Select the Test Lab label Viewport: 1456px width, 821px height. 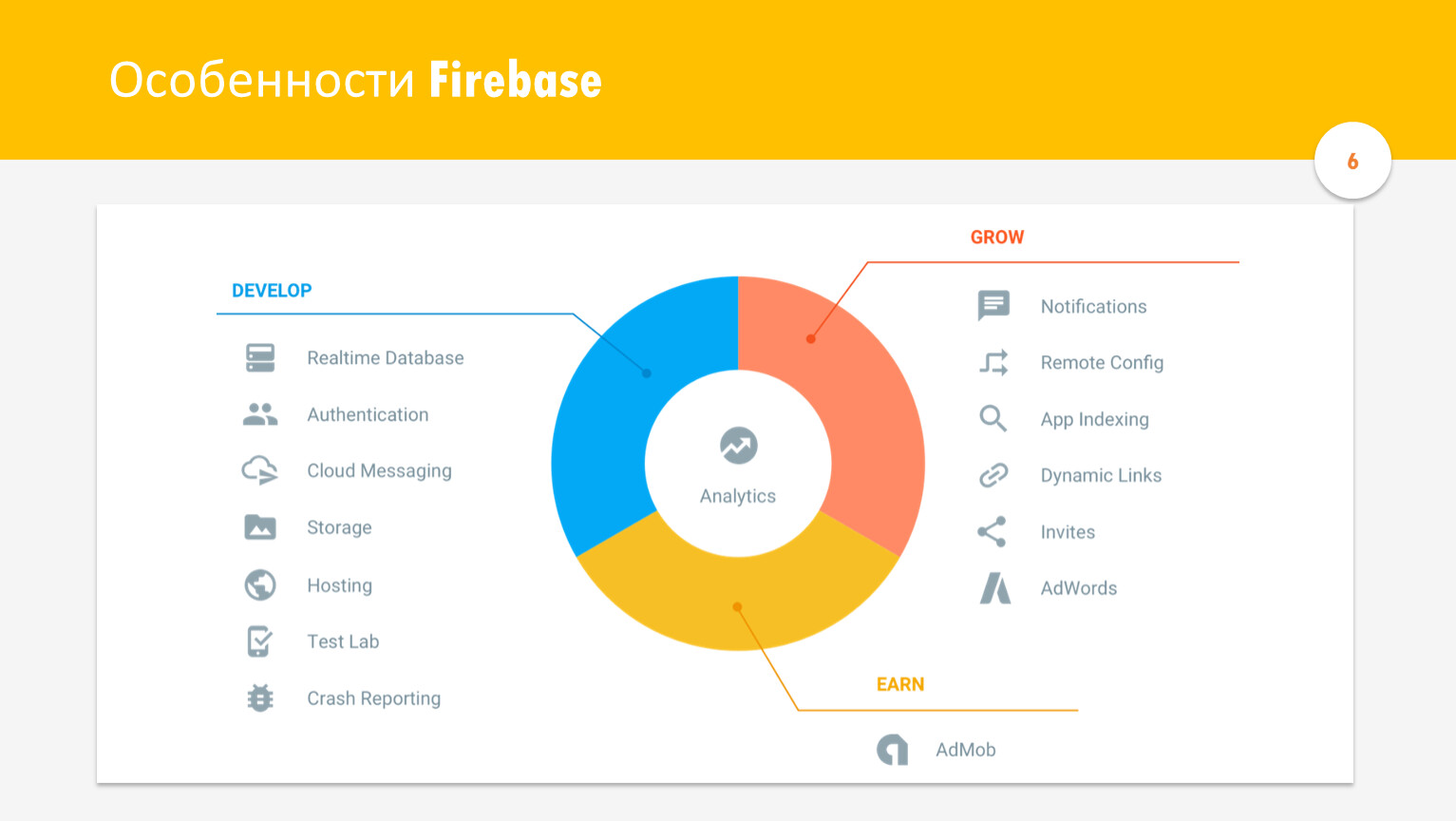[x=343, y=641]
